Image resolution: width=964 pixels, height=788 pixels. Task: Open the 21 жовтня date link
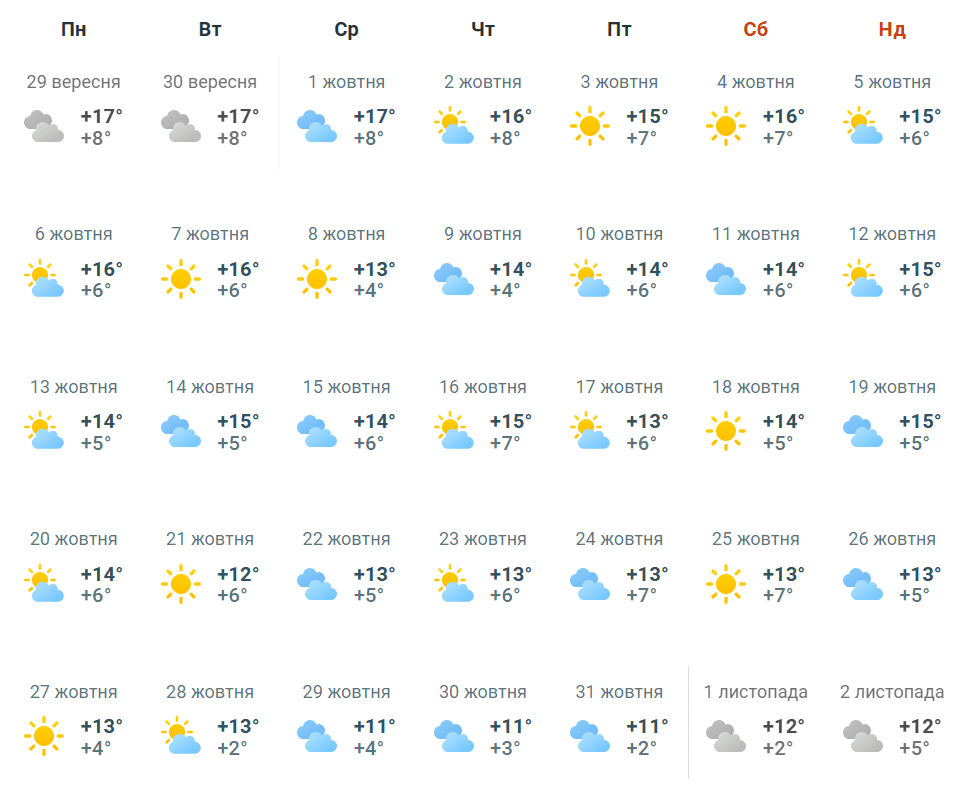pyautogui.click(x=210, y=539)
